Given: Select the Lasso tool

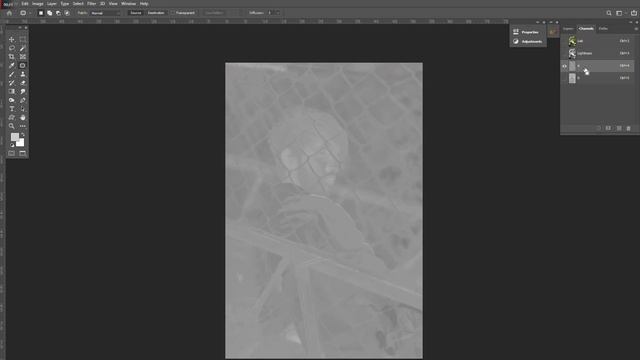Looking at the screenshot, I should [x=11, y=48].
